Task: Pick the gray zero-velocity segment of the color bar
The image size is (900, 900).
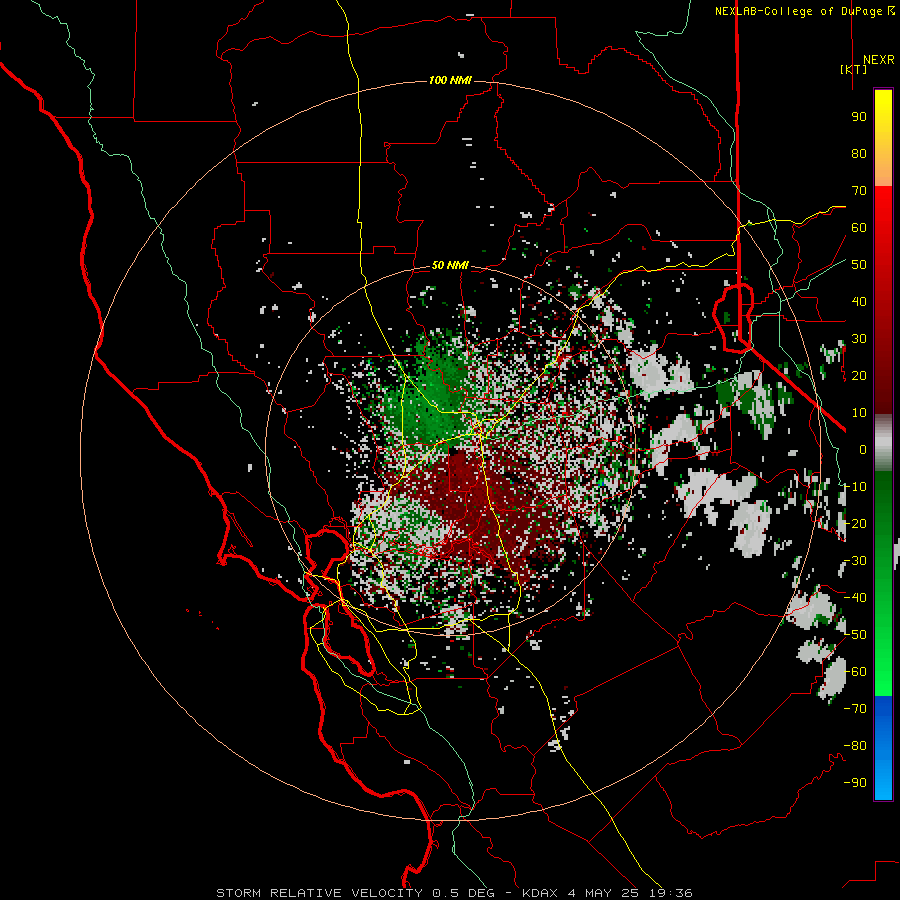Action: (x=883, y=443)
